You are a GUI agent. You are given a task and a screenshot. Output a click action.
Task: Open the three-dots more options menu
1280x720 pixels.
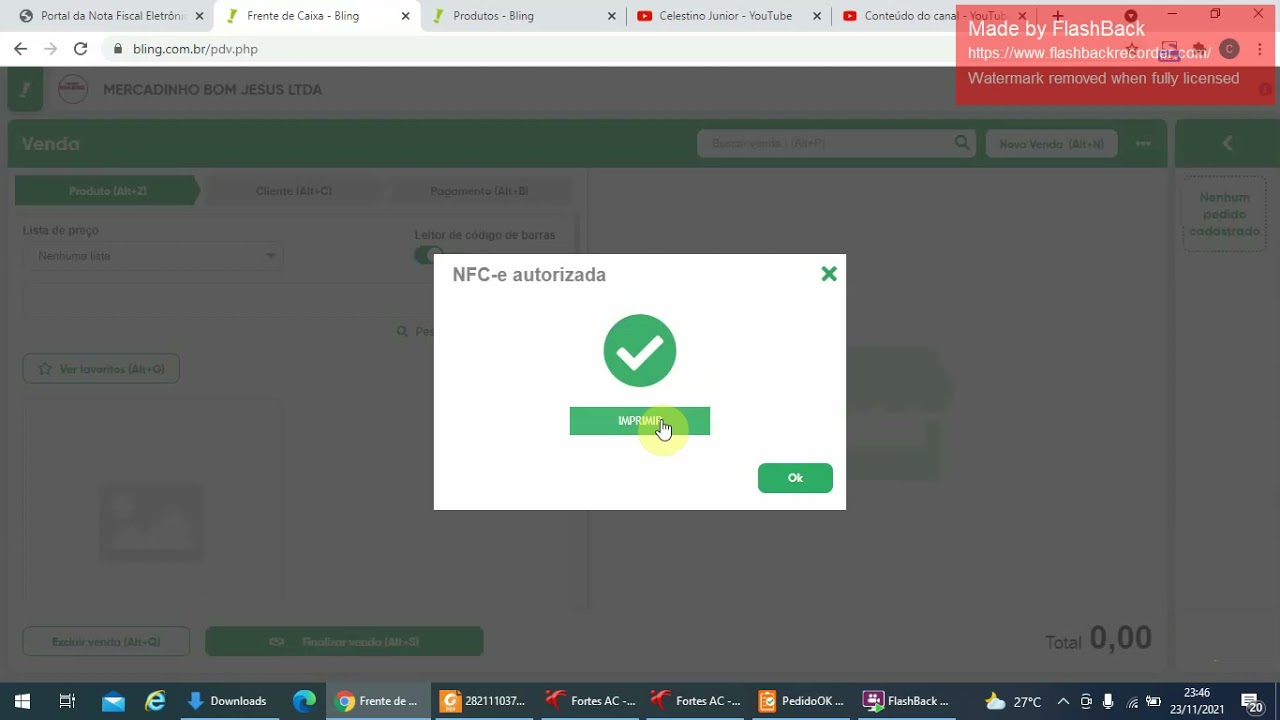[x=1143, y=144]
